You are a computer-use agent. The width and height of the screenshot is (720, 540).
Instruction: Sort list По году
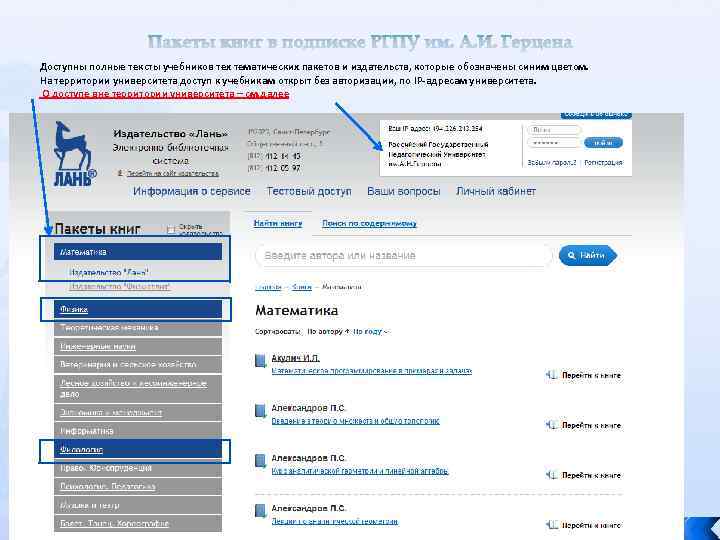pos(371,331)
